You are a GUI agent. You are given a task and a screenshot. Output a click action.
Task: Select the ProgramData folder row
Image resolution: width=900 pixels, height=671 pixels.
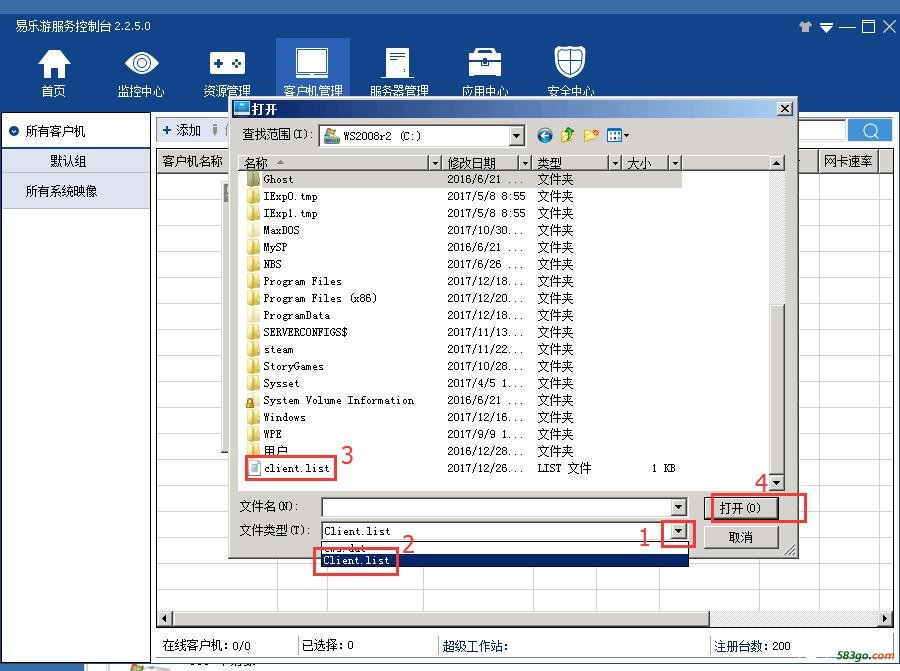[460, 315]
